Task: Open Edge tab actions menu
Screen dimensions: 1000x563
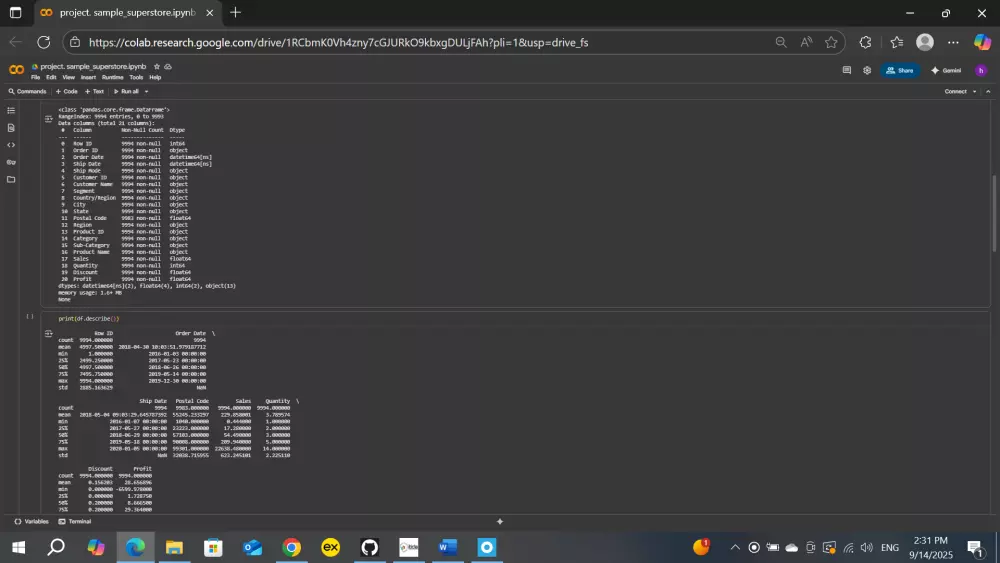Action: tap(15, 12)
